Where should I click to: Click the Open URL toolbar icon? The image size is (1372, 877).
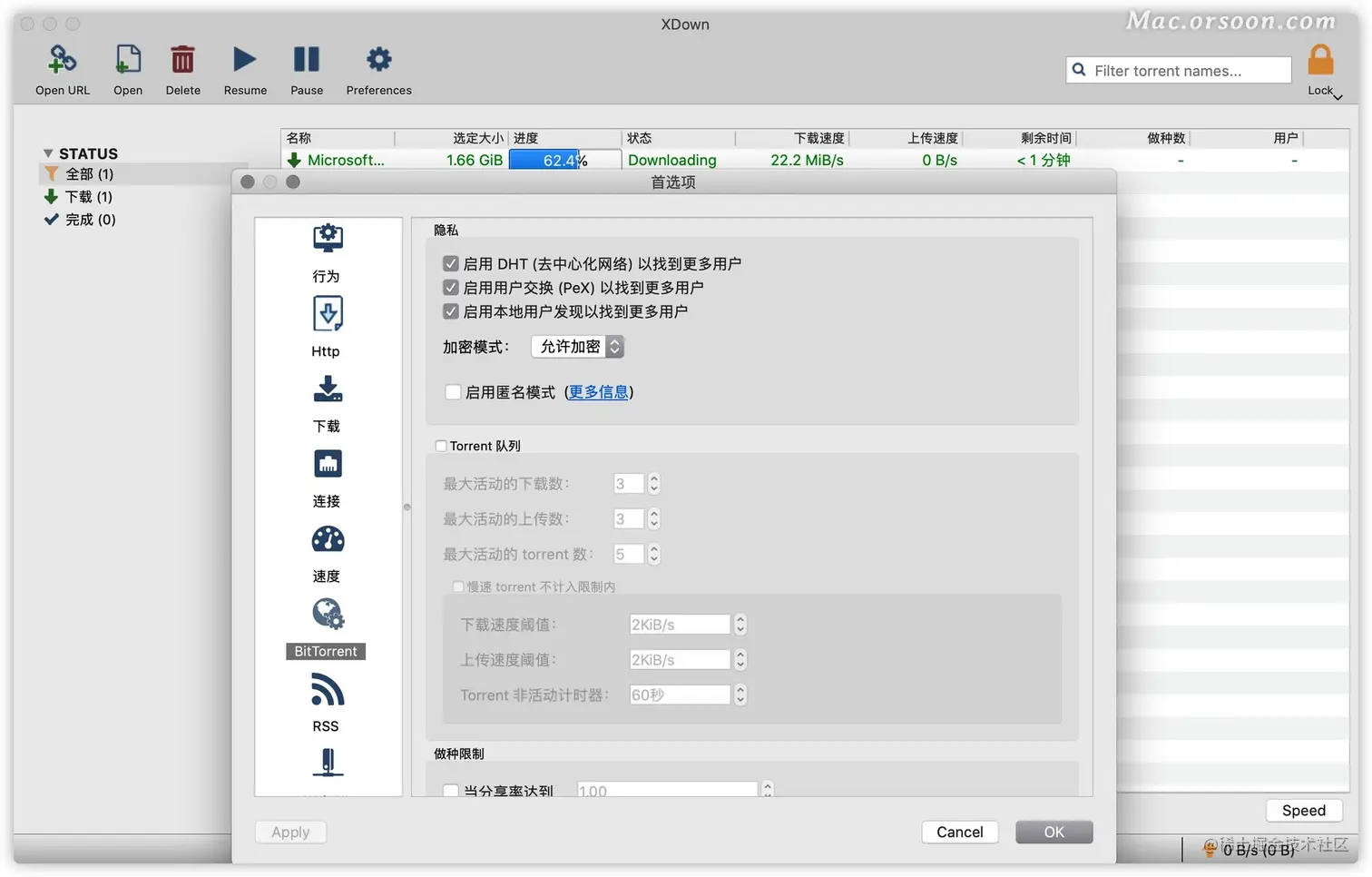(x=62, y=60)
